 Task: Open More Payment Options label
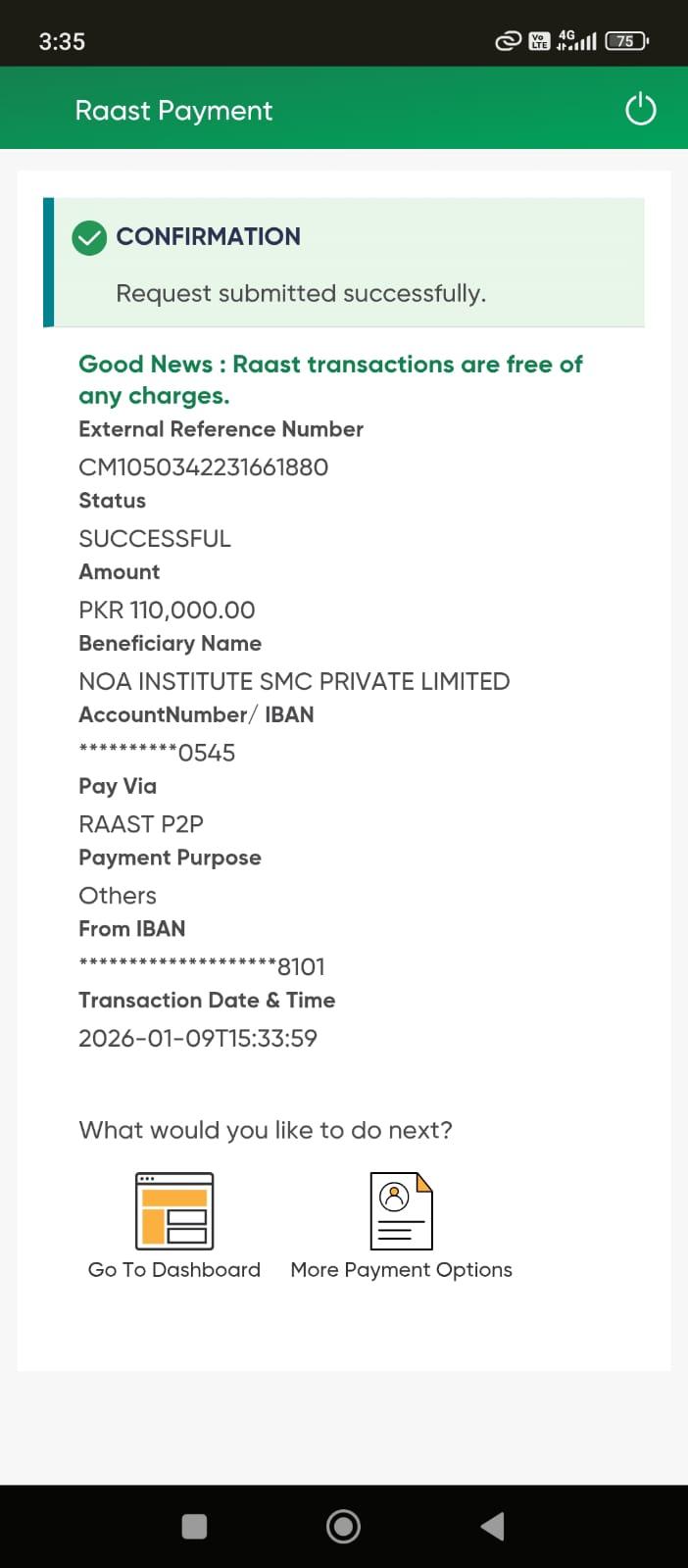pos(401,1270)
